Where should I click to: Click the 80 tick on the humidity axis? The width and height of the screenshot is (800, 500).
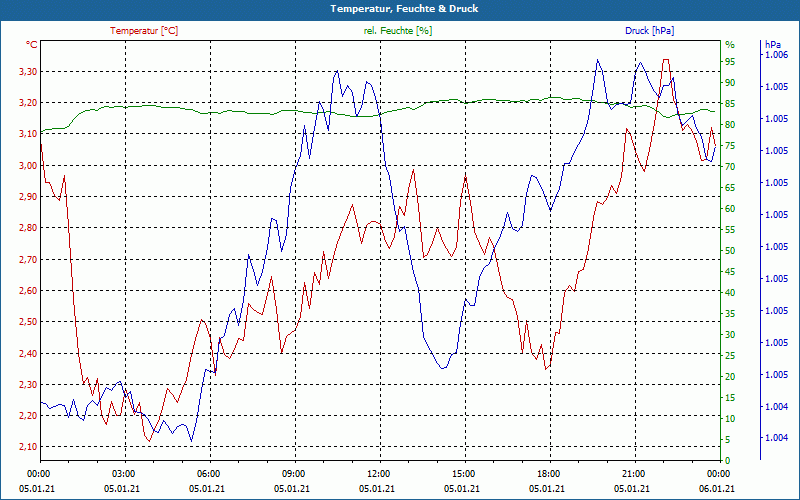click(730, 124)
